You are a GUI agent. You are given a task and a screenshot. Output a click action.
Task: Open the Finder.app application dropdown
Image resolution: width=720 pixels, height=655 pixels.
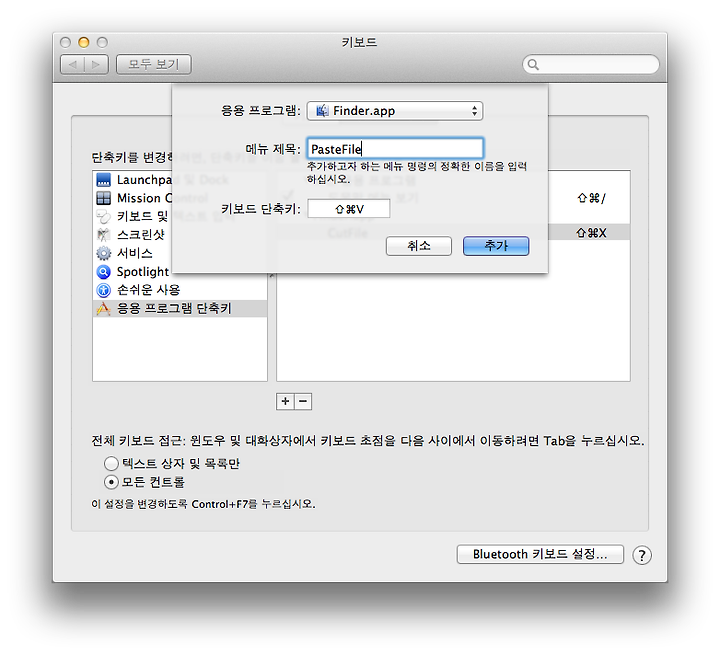click(x=395, y=111)
